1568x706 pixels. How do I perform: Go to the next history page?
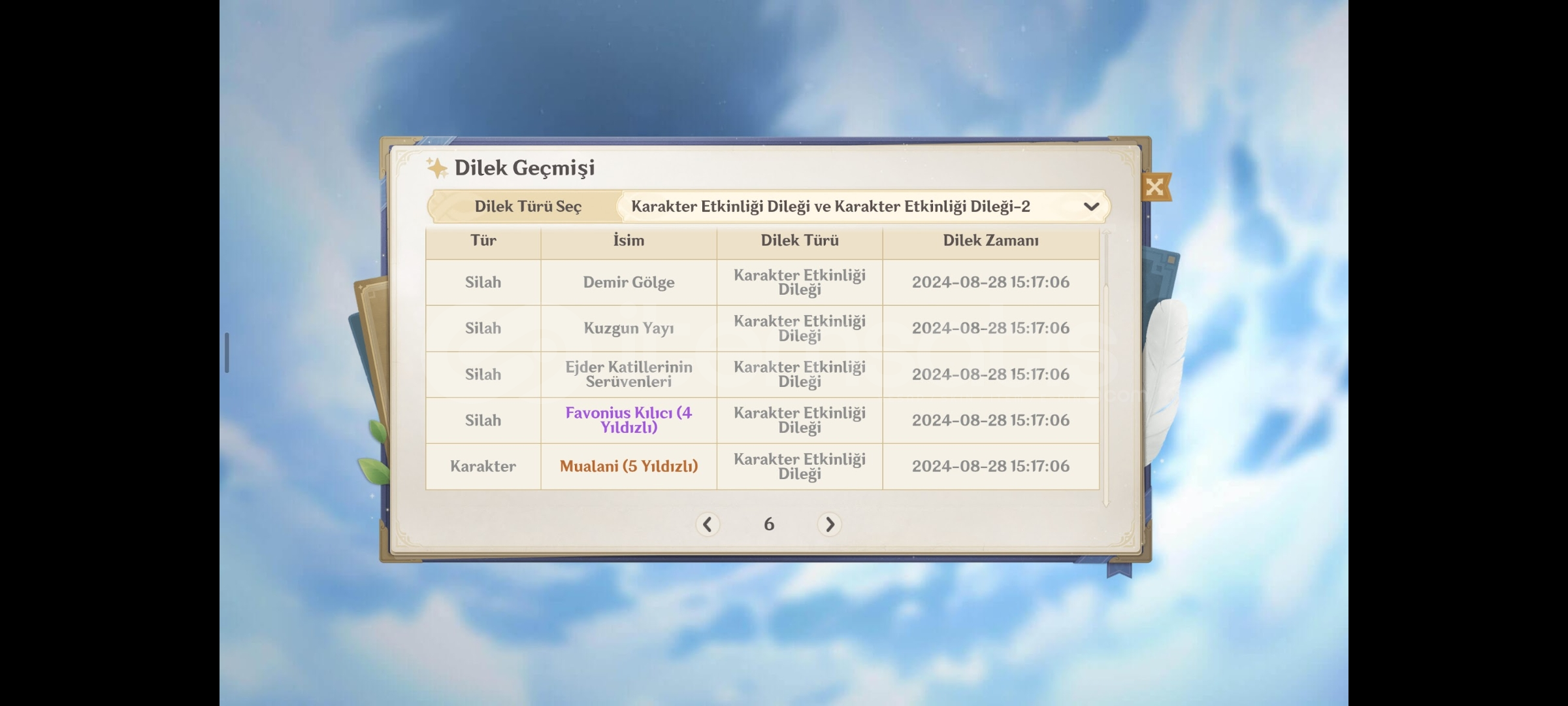(x=830, y=524)
